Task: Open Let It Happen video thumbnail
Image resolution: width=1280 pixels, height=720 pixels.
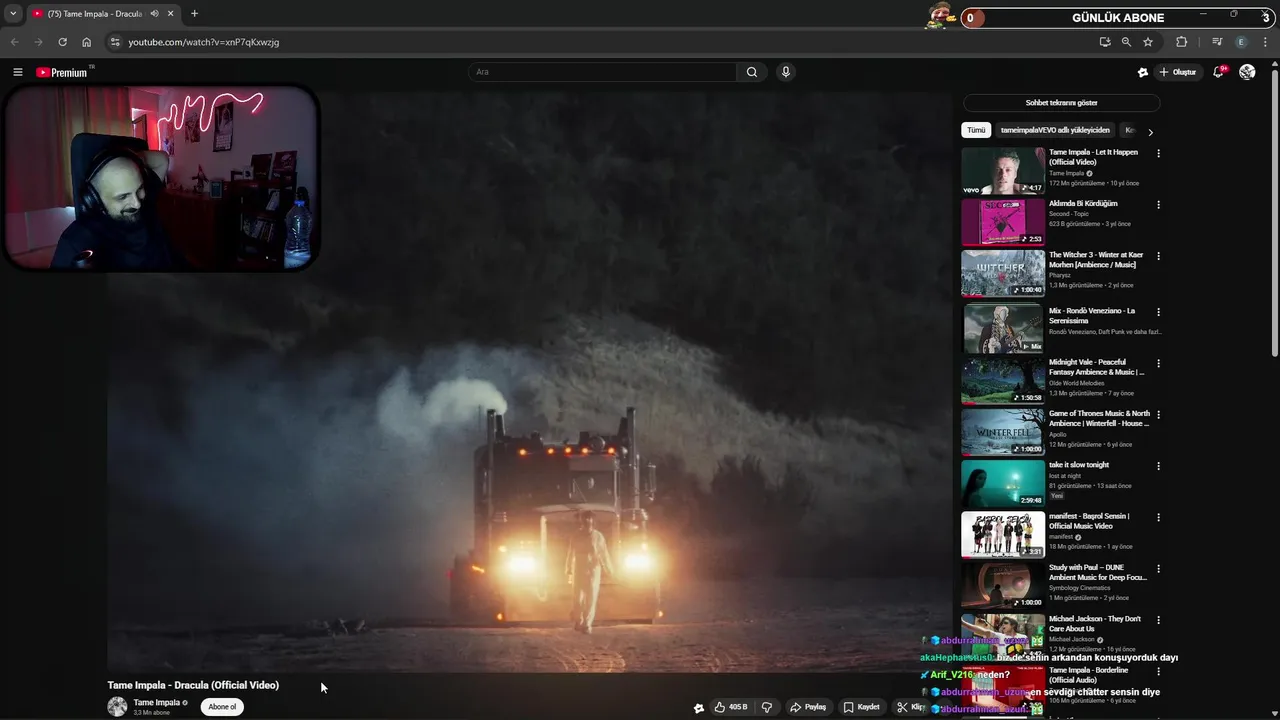Action: pyautogui.click(x=1003, y=171)
